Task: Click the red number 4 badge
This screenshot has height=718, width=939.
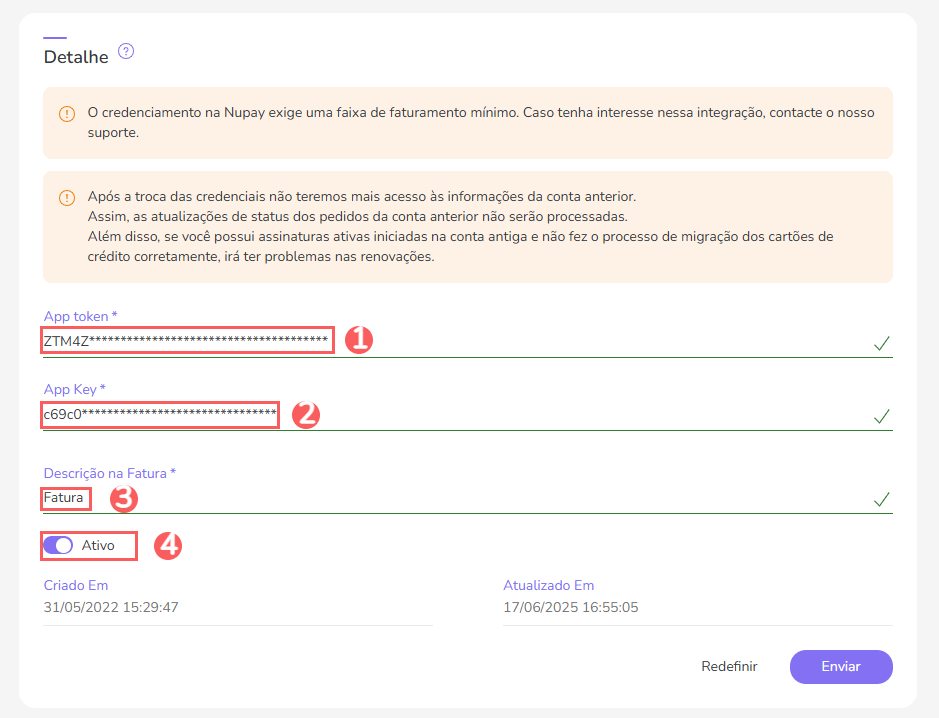Action: click(x=167, y=546)
